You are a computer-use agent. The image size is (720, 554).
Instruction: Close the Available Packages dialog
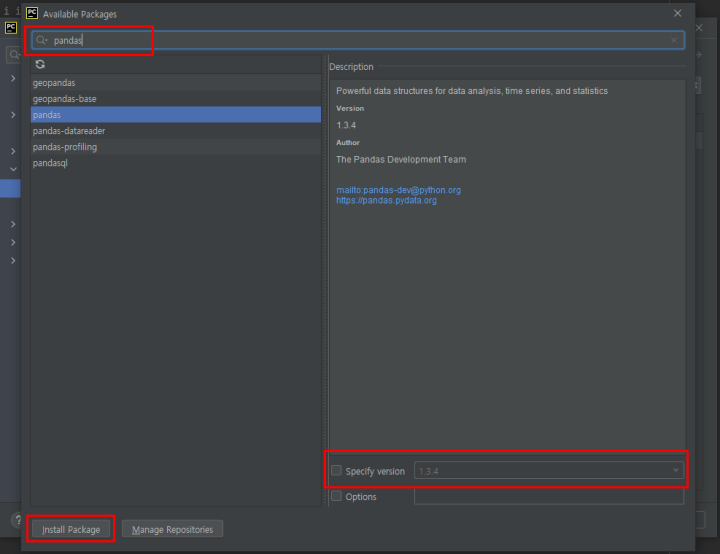(x=677, y=13)
